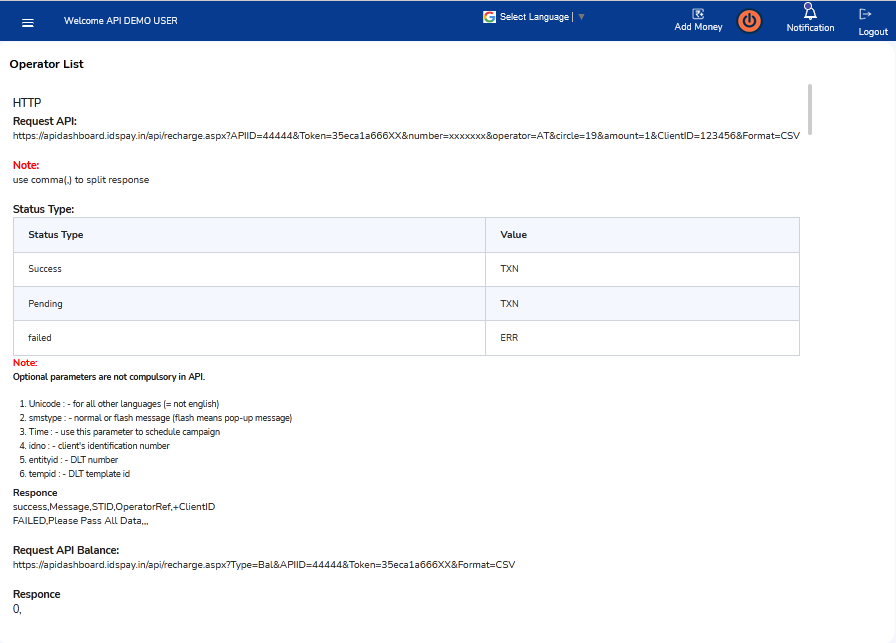Image resolution: width=896 pixels, height=643 pixels.
Task: Click the recharge Request API URL
Action: 406,135
